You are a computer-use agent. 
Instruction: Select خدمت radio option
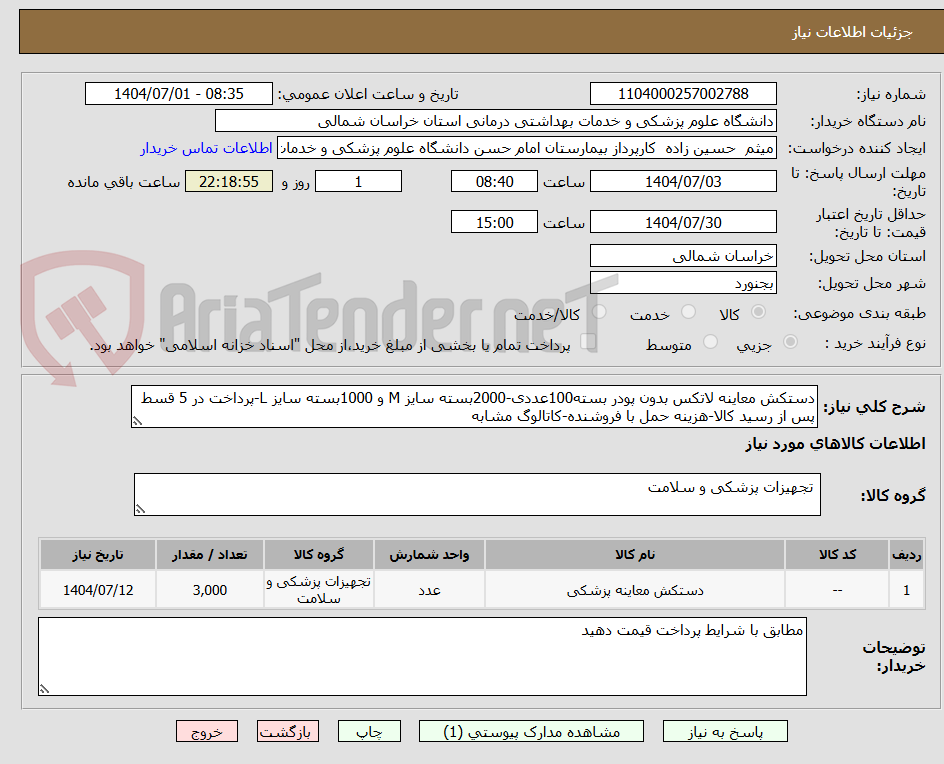pos(689,310)
